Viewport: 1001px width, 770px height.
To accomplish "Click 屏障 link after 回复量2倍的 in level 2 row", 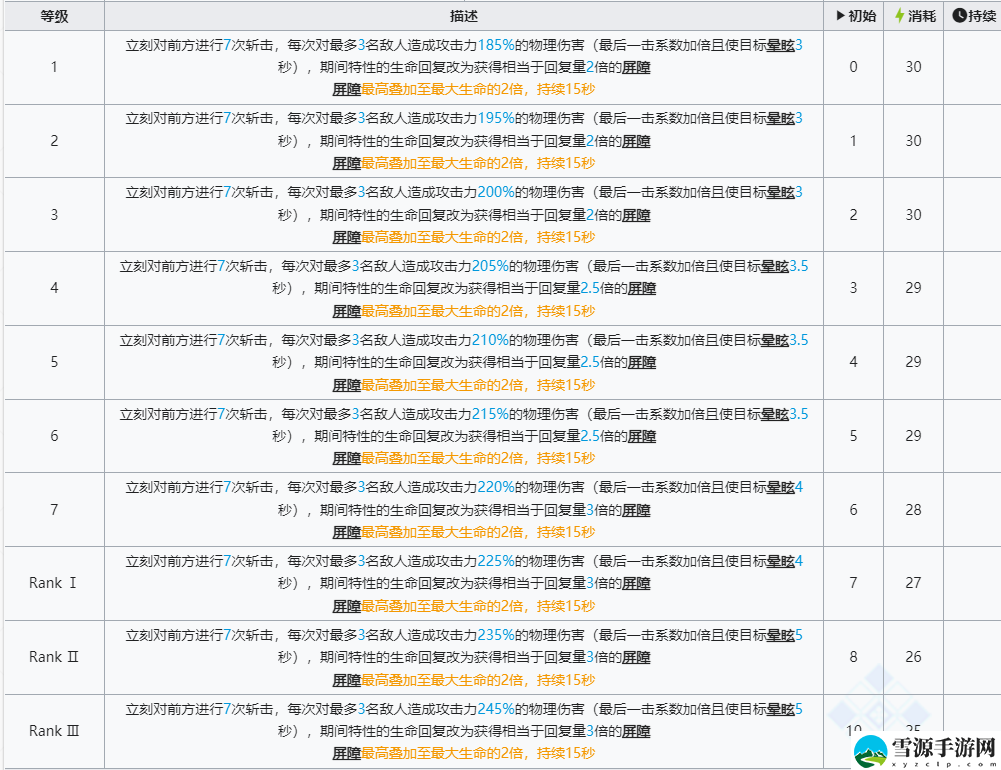I will [x=636, y=141].
